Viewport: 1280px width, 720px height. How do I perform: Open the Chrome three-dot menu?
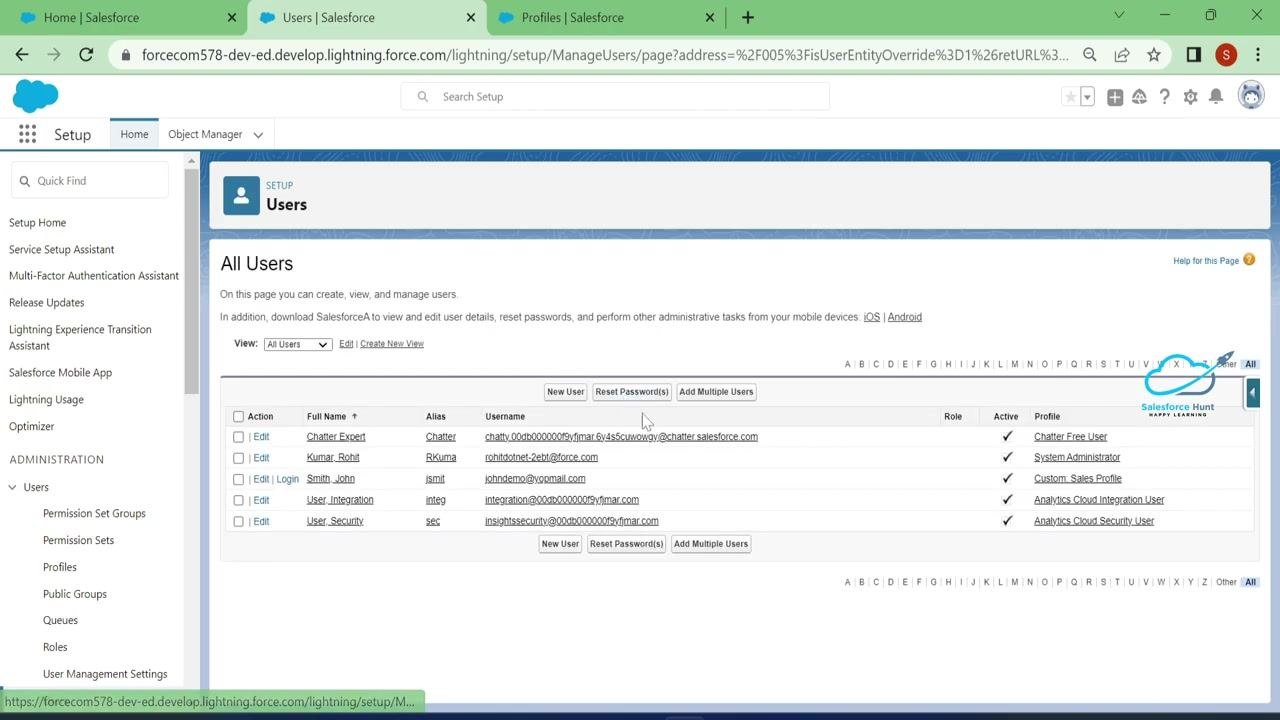point(1258,55)
